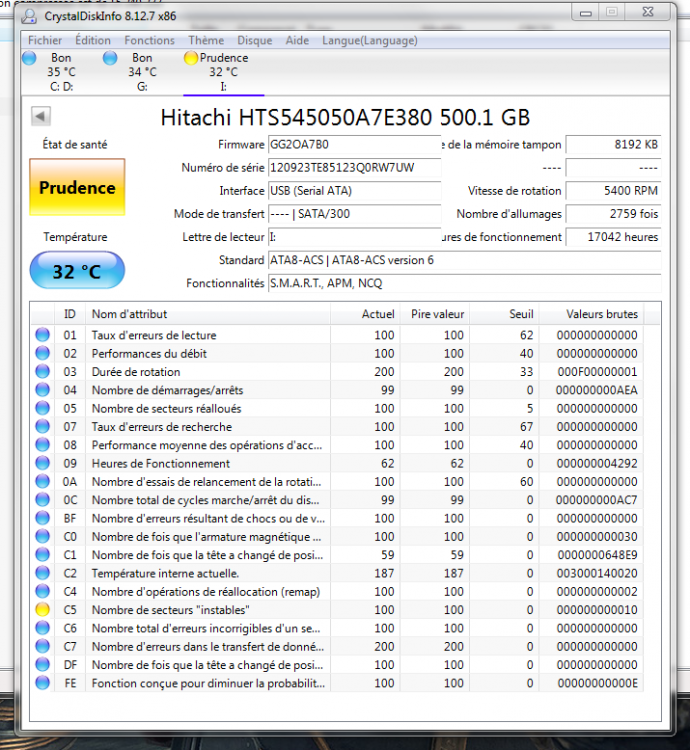Click the previous disk arrow button
Viewport: 690px width, 750px height.
coord(41,117)
